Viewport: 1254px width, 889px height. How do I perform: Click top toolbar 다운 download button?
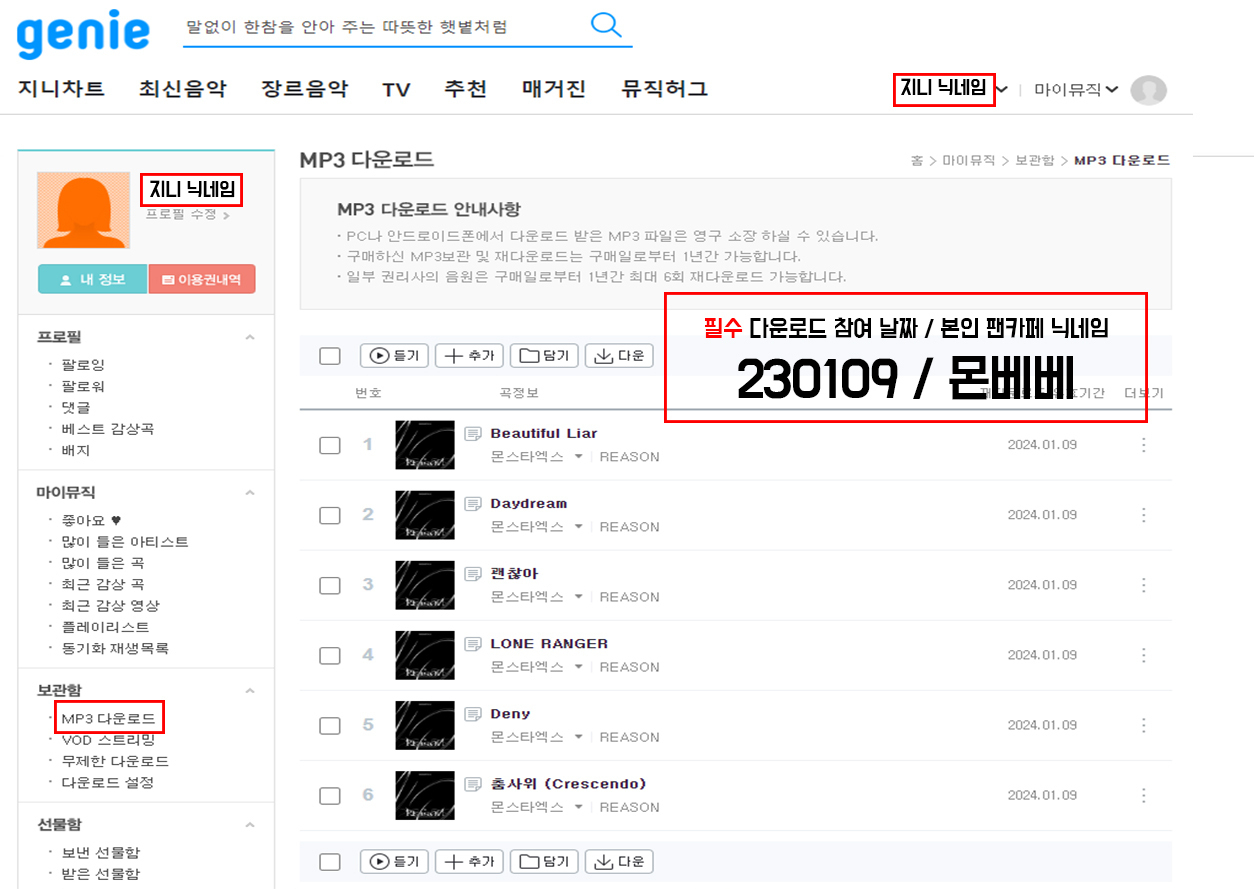point(619,355)
